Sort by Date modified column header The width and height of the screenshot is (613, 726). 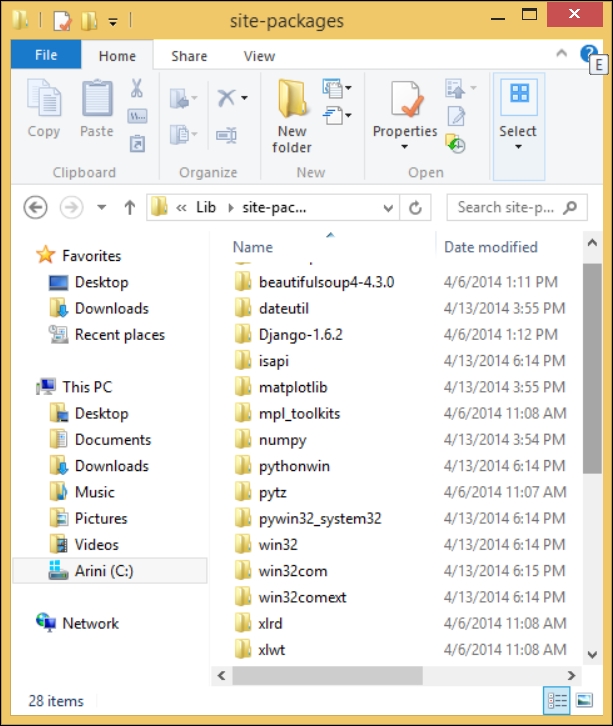pyautogui.click(x=491, y=247)
